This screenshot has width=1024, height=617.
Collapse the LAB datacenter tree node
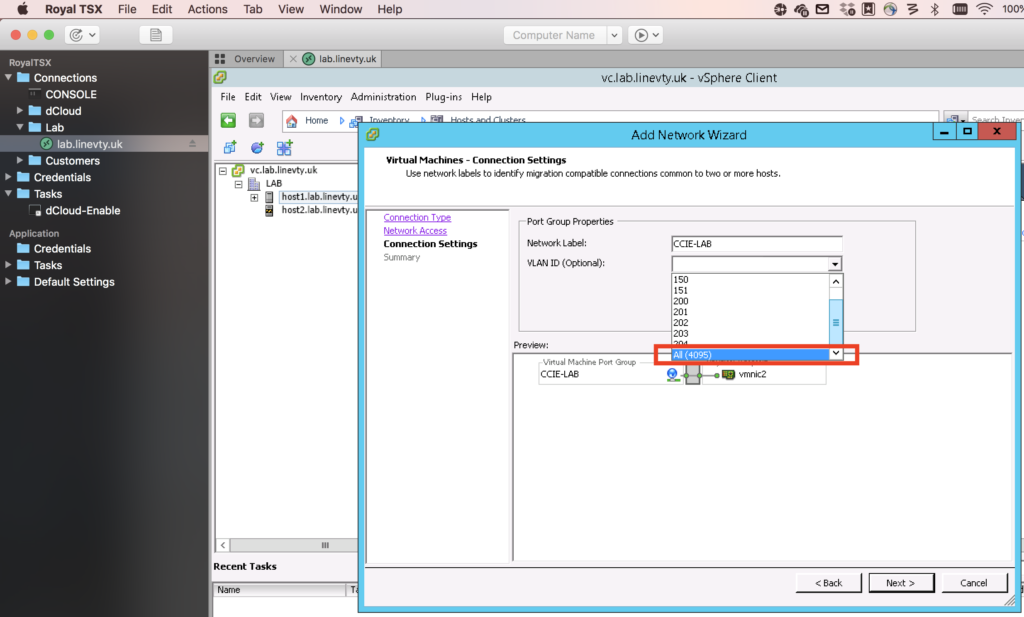238,184
